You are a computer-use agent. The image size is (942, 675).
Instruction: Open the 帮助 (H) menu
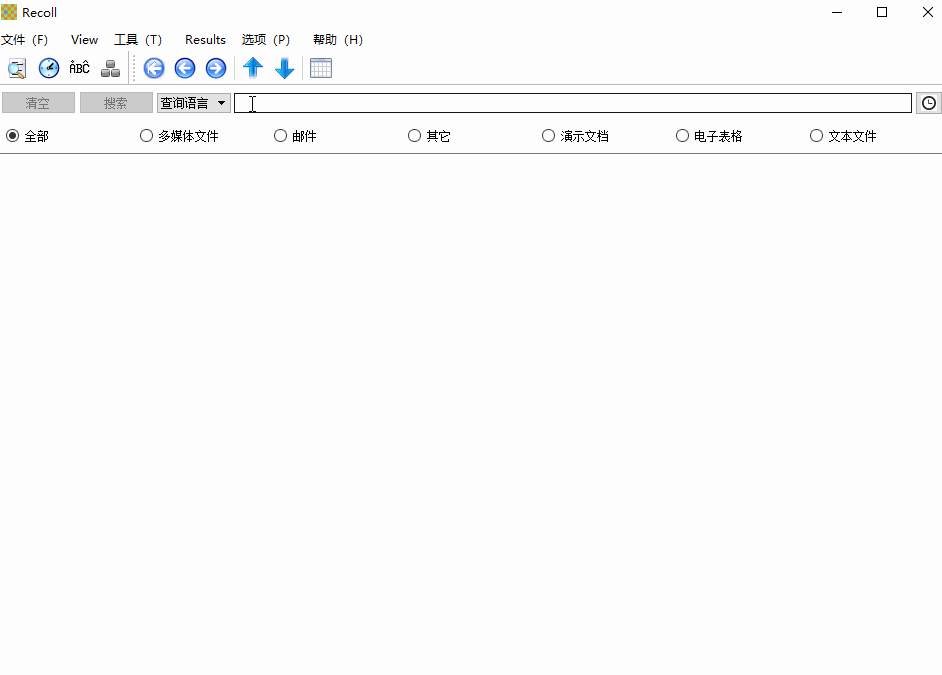(338, 40)
